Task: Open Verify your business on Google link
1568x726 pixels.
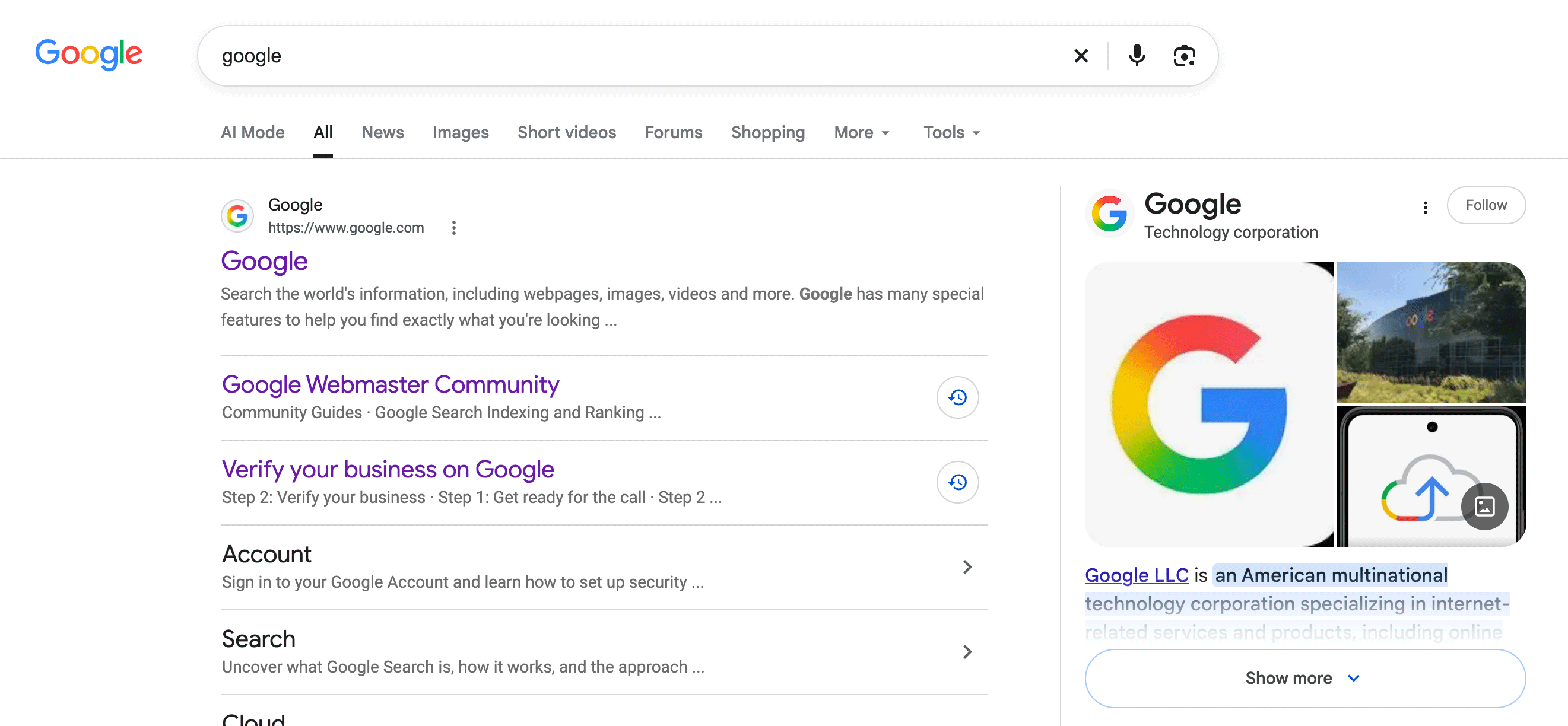Action: tap(388, 469)
